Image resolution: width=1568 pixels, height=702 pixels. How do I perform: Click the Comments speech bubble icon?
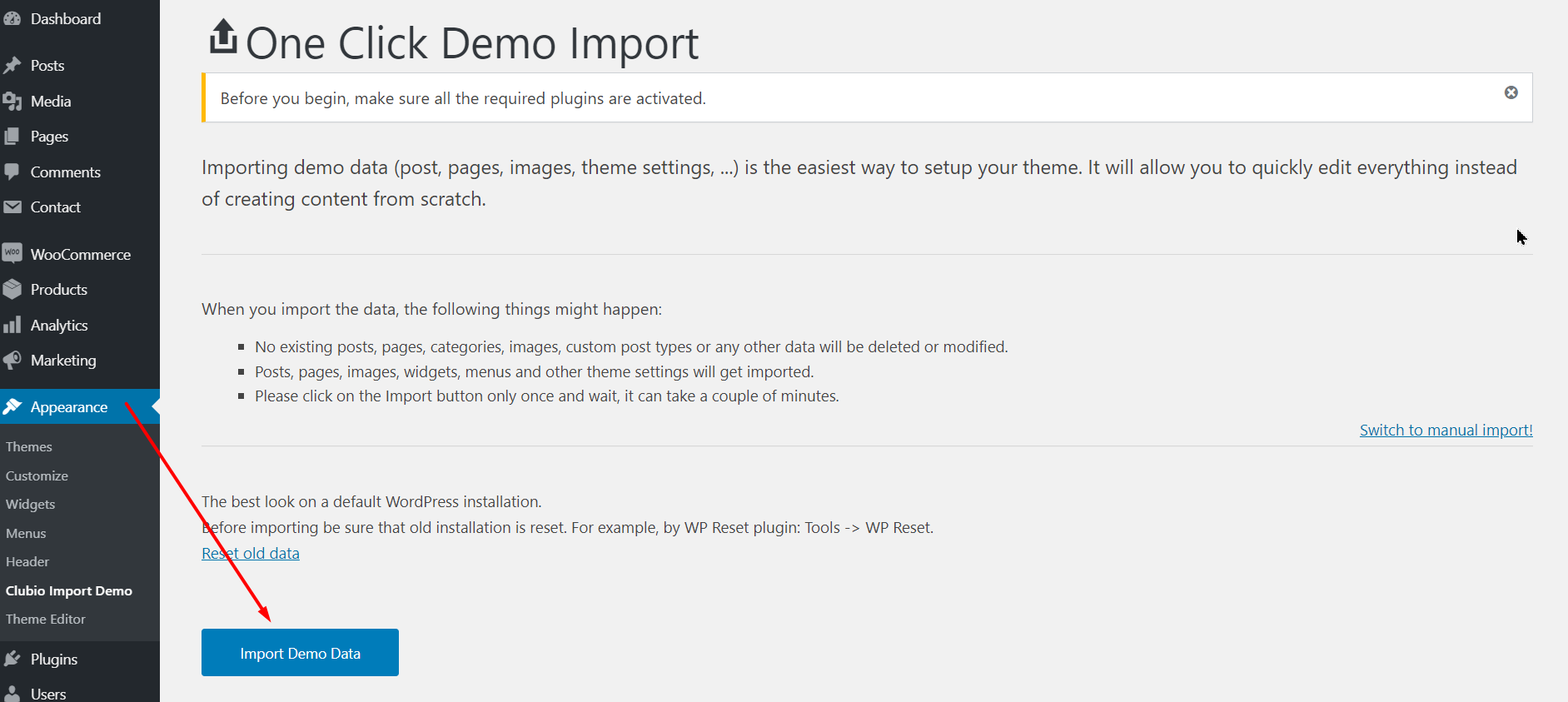click(12, 172)
